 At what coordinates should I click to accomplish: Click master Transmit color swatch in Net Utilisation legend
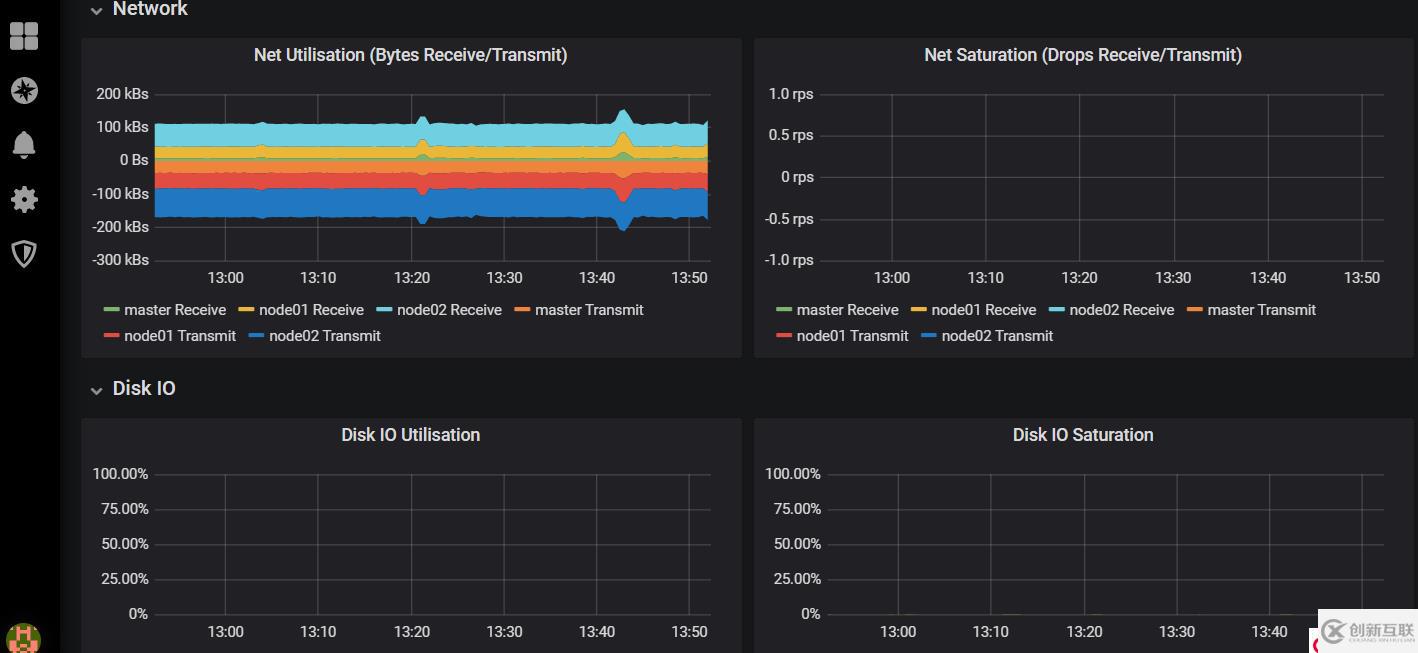tap(522, 310)
